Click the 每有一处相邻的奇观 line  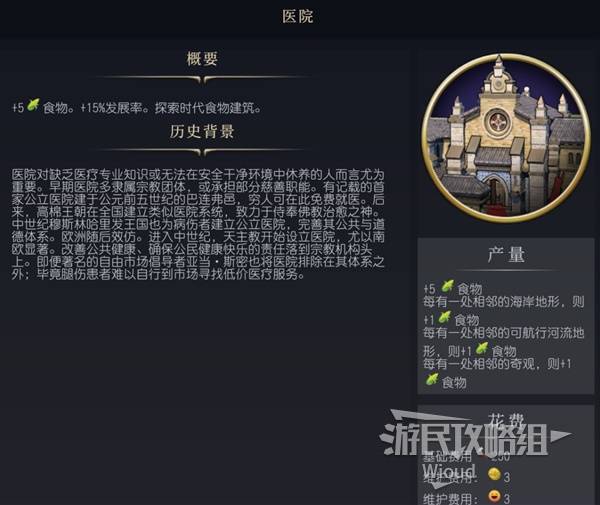click(497, 363)
